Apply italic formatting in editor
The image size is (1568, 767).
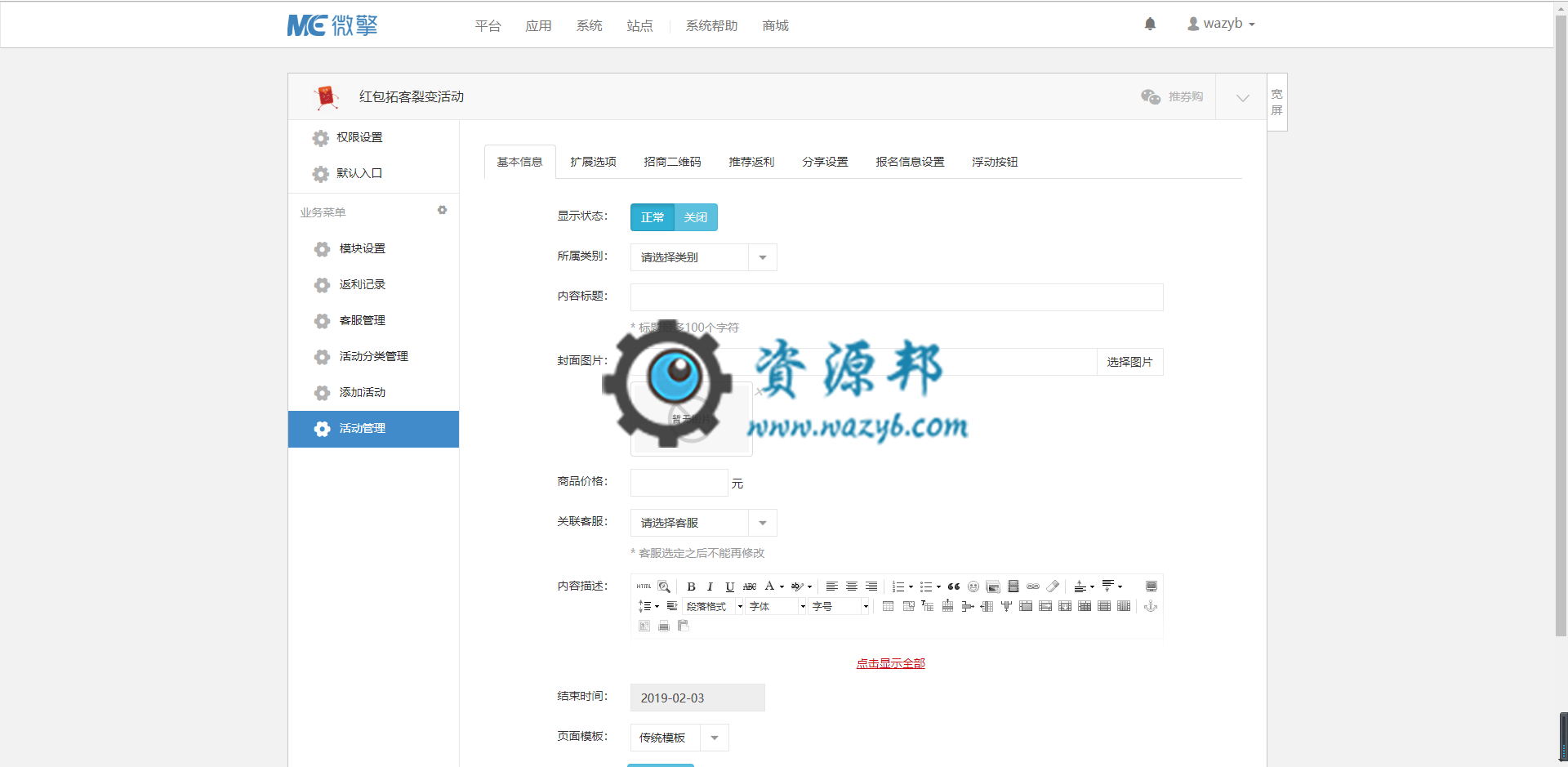coord(710,586)
